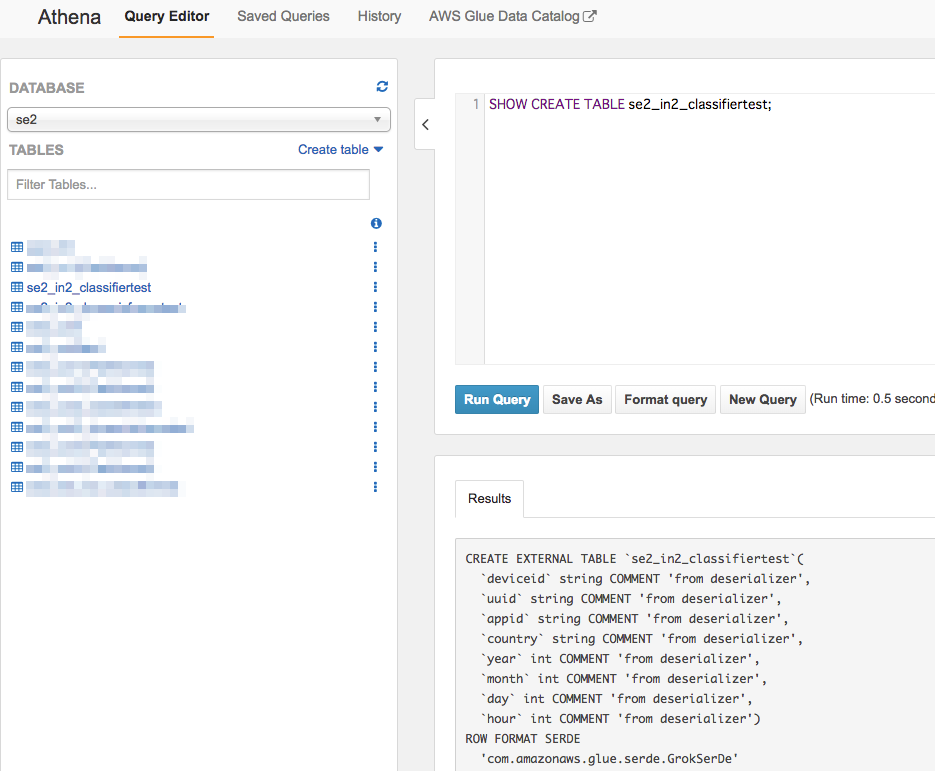935x771 pixels.
Task: Refresh the database list icon
Action: [x=382, y=86]
